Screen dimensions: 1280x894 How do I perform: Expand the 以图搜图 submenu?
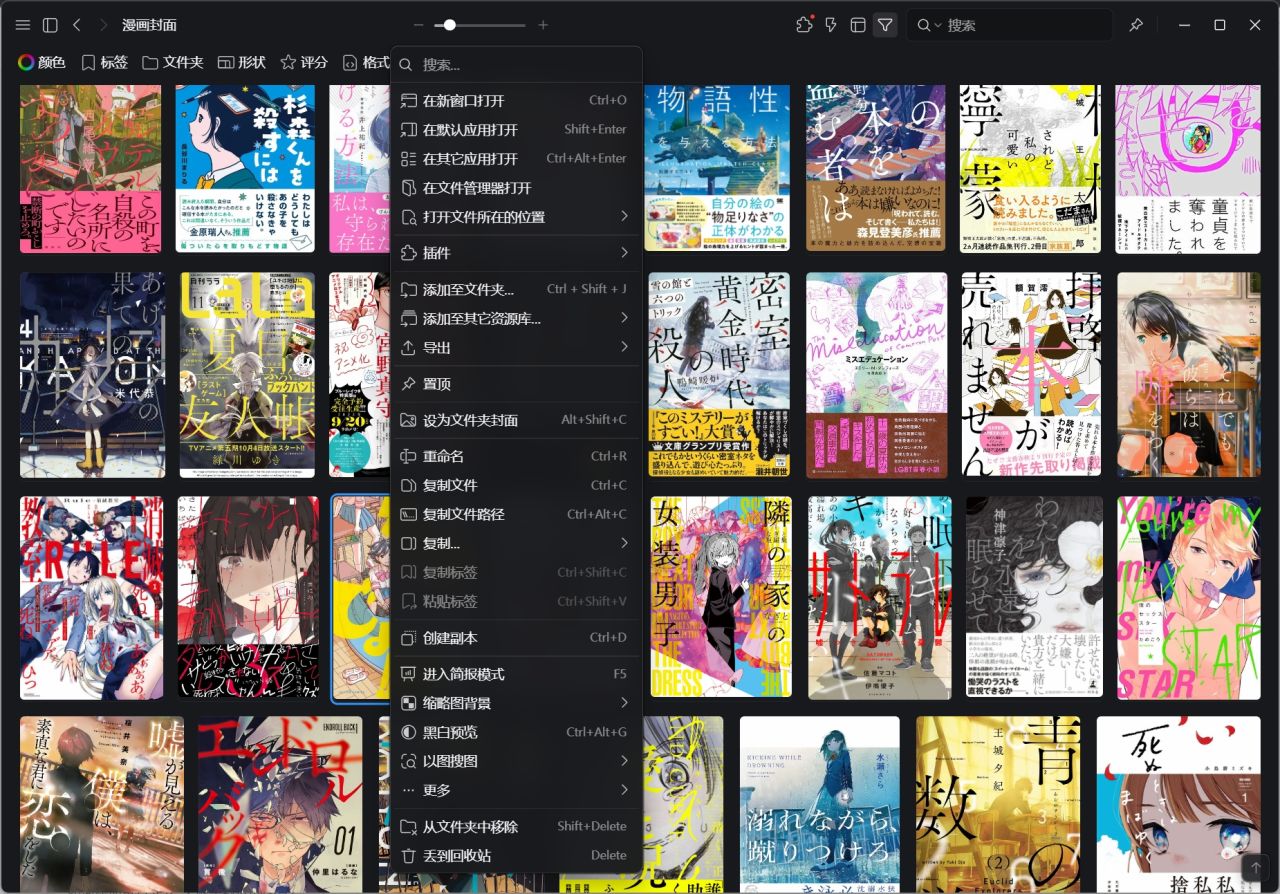click(516, 761)
